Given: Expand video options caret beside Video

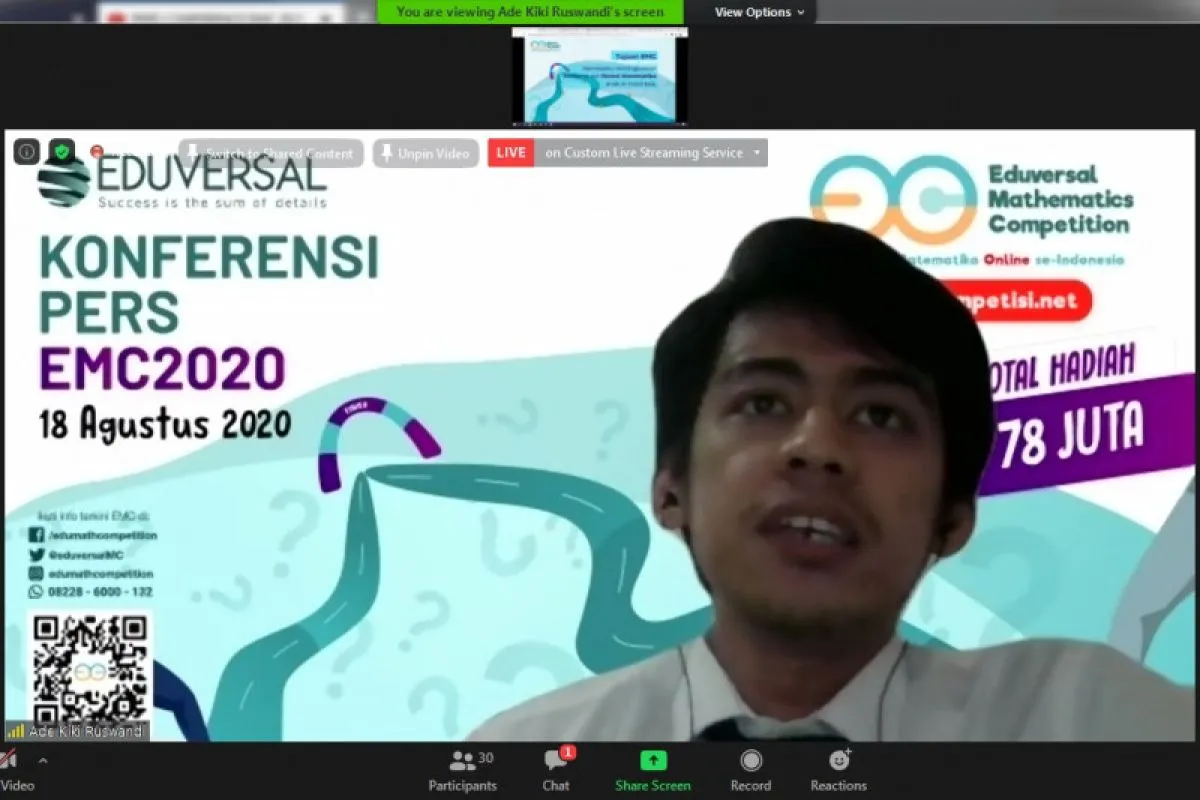Looking at the screenshot, I should [x=43, y=761].
